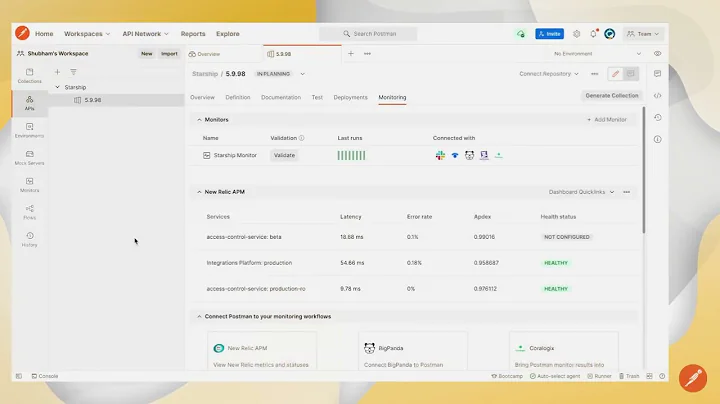Click the floating Postman launcher icon
720x404 pixels.
tap(692, 378)
